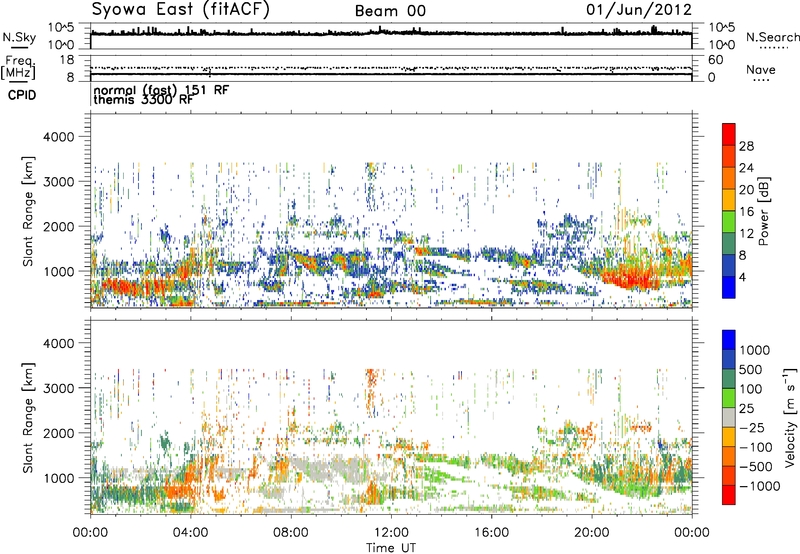Click the '20:00' time tick label
The height and width of the screenshot is (554, 800).
(x=592, y=533)
